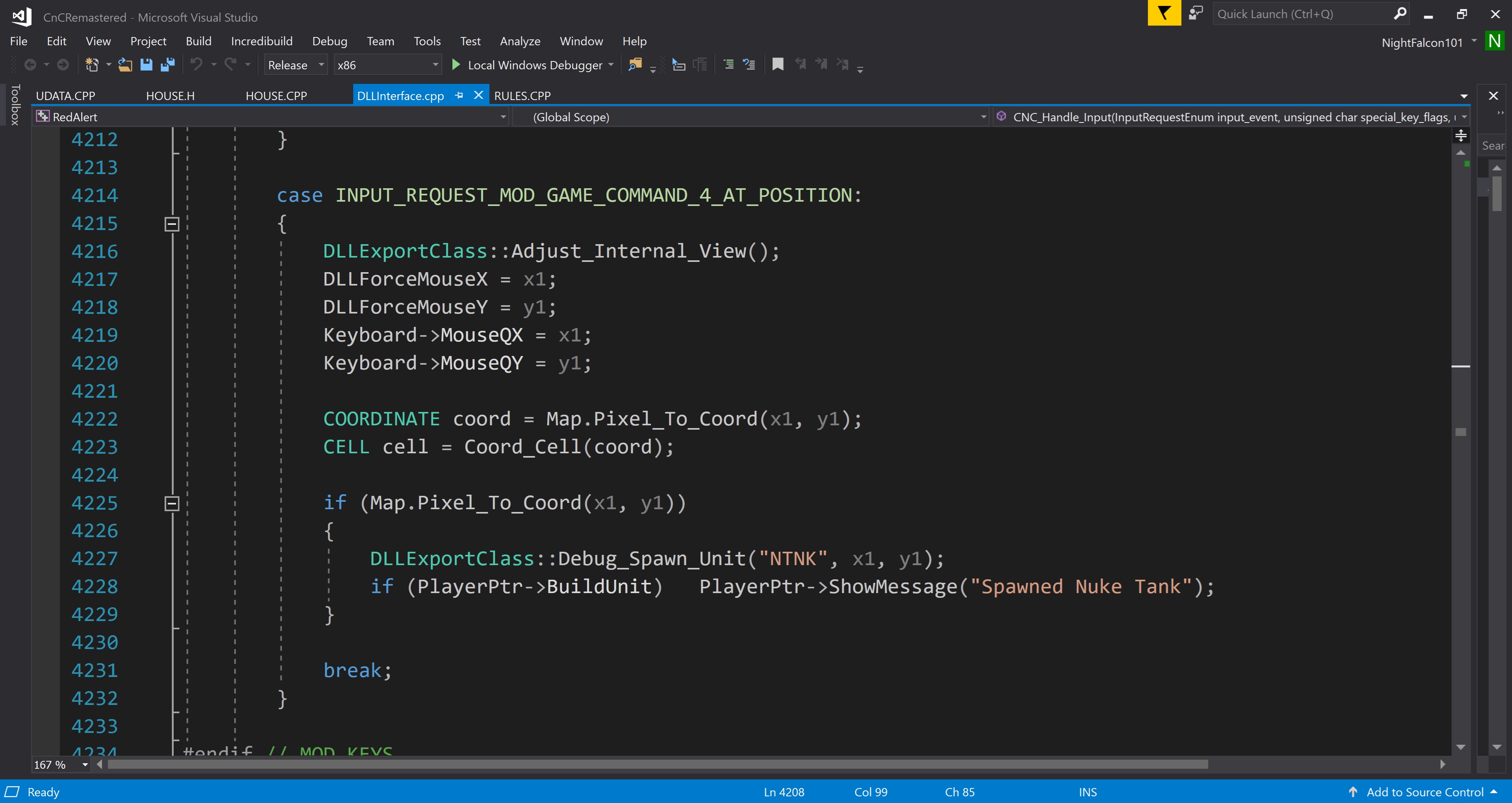Open the Analyze menu
Viewport: 1512px width, 803px height.
coord(520,41)
